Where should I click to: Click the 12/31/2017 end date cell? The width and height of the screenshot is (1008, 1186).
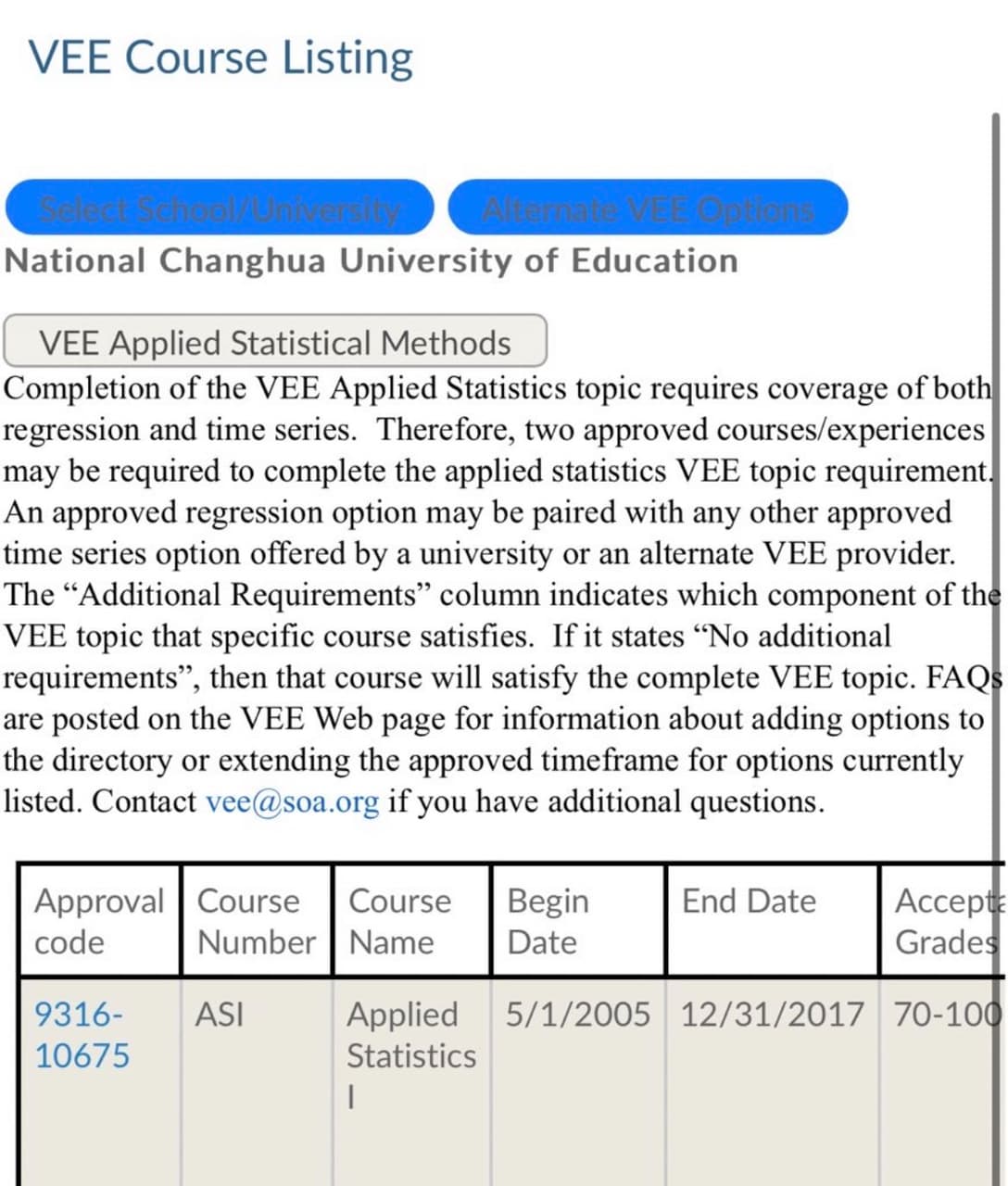(x=772, y=1016)
